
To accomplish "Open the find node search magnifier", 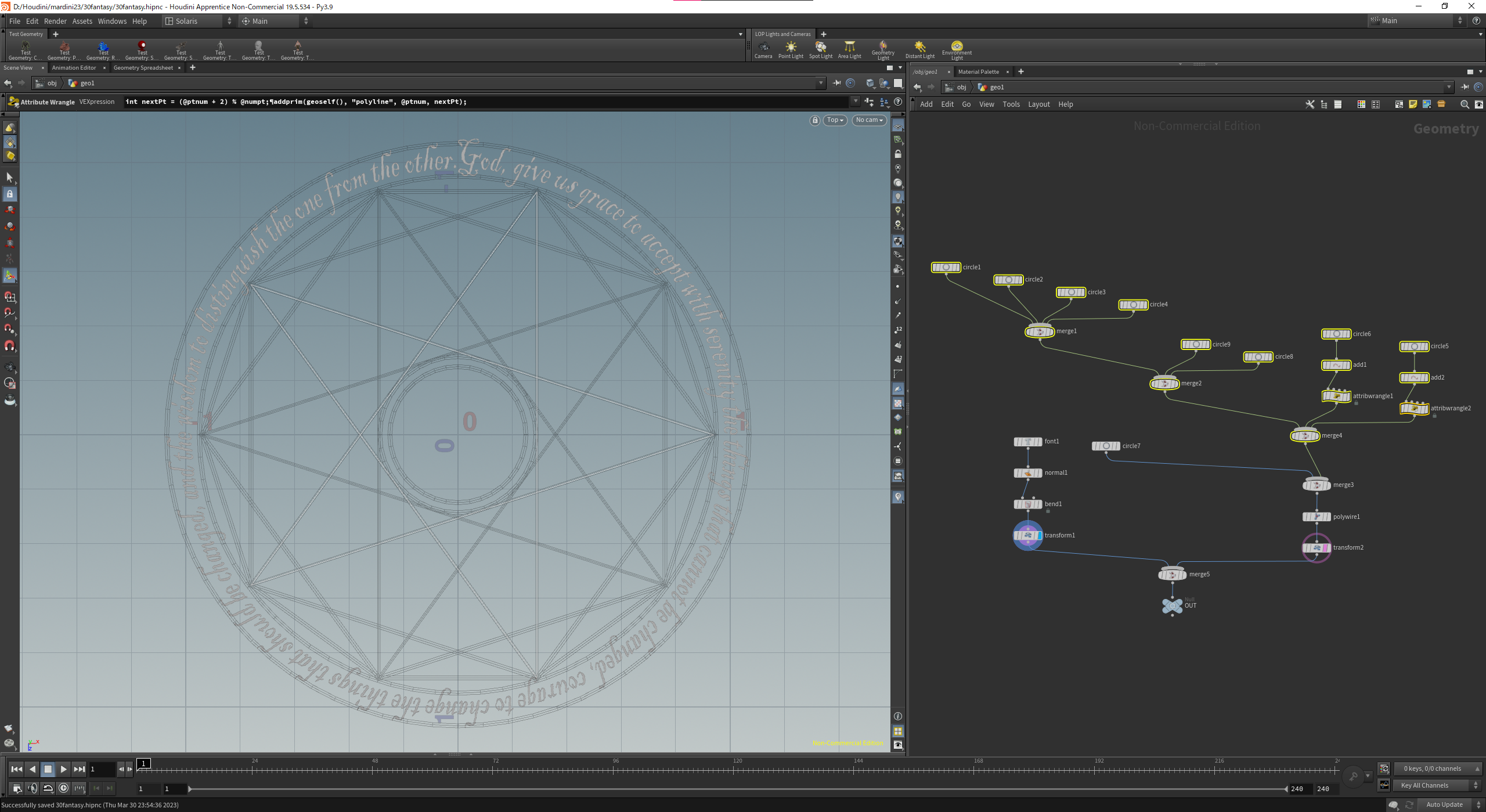I will click(1465, 104).
